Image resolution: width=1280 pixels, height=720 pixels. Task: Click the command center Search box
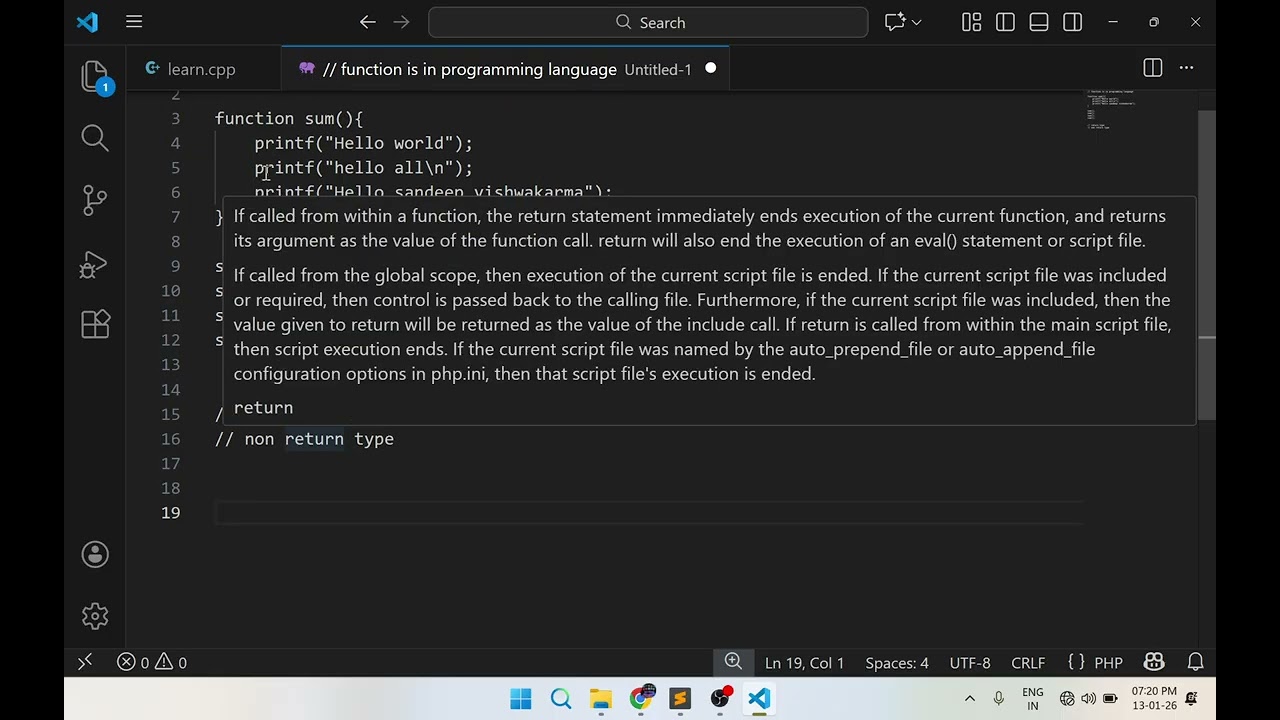pos(648,22)
